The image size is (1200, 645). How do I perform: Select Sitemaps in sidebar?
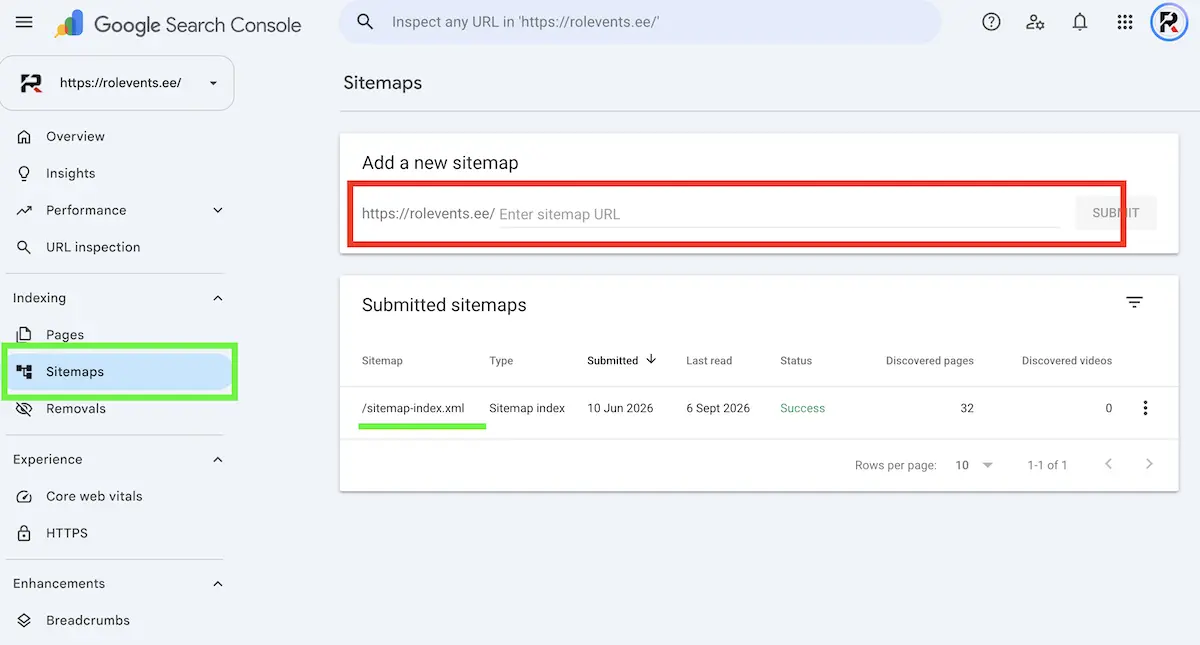pos(119,372)
